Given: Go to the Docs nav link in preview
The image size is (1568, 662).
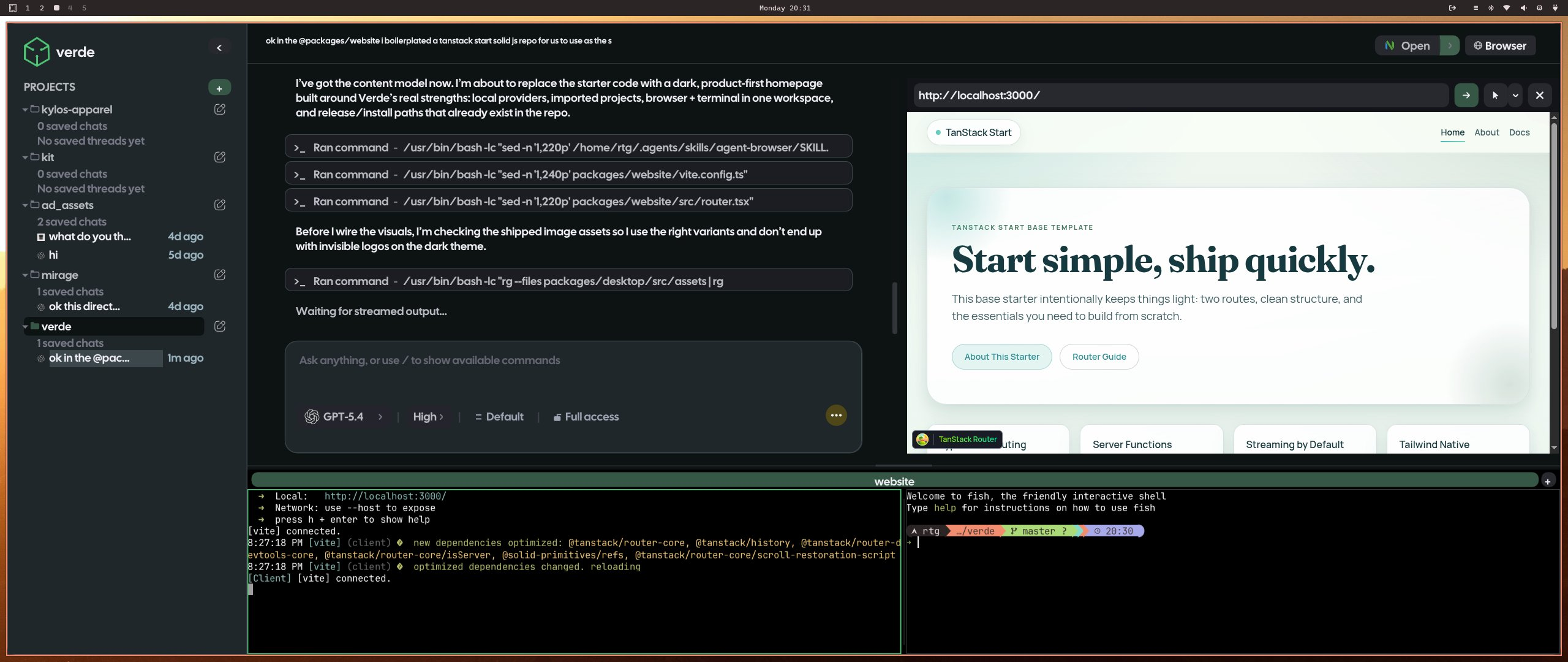Looking at the screenshot, I should click(x=1519, y=132).
